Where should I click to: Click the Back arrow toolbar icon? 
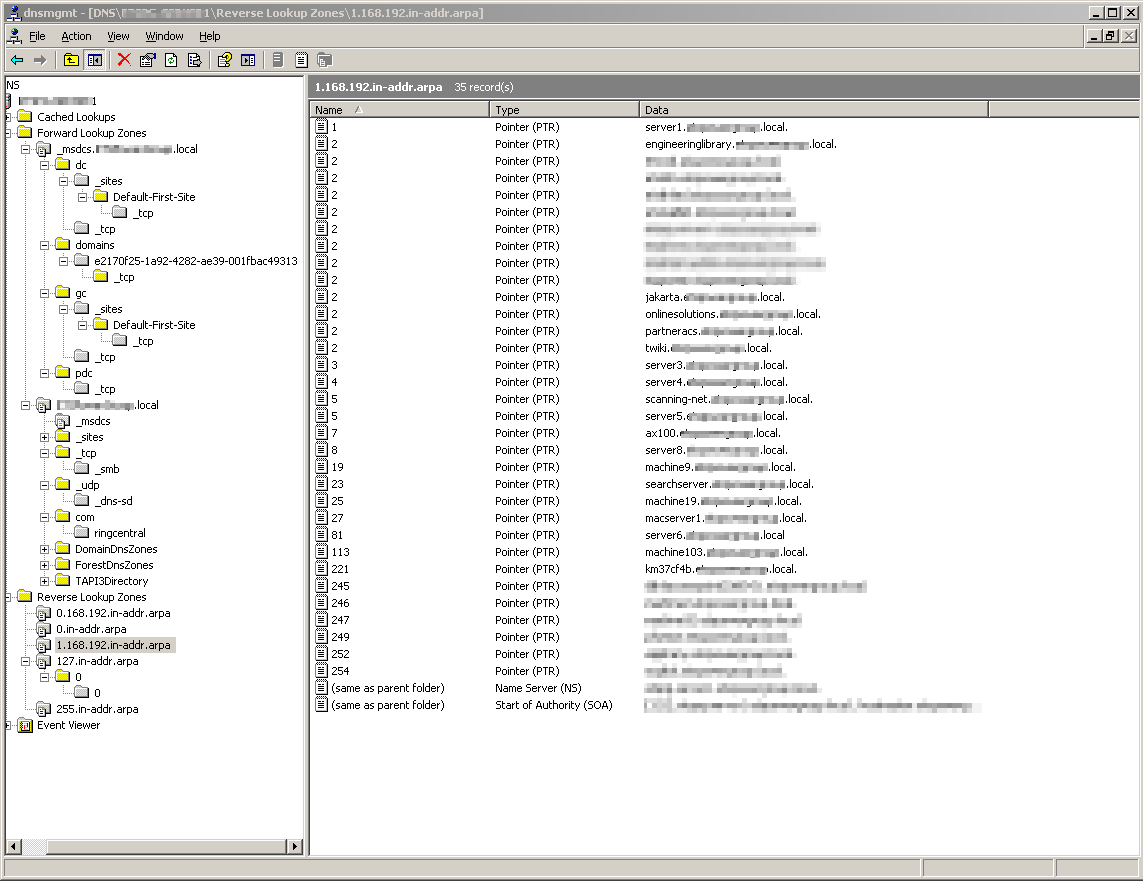coord(16,60)
